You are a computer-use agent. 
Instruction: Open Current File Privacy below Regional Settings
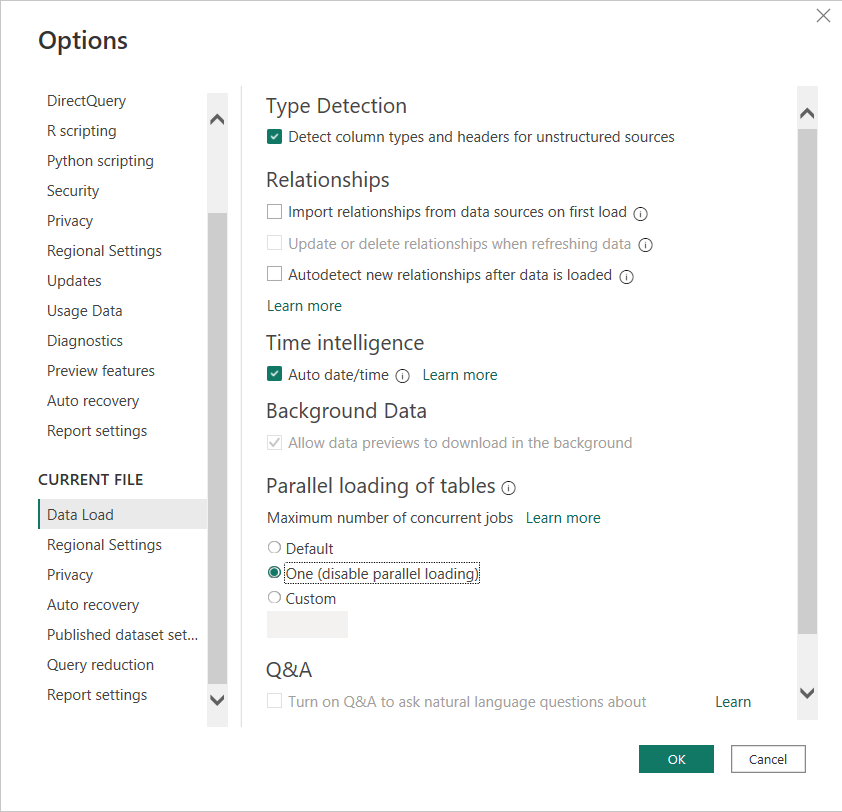pyautogui.click(x=70, y=575)
